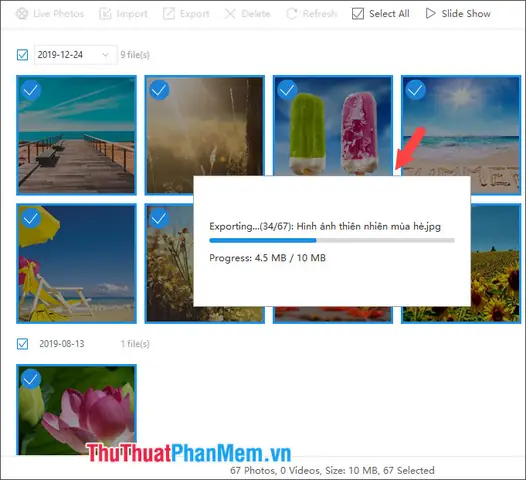
Task: Click the Slide Show text button
Action: (466, 14)
